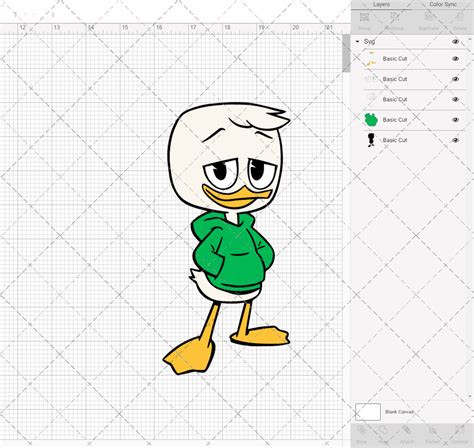
Task: Click the canvas vertical scrollbar thumb
Action: point(346,53)
